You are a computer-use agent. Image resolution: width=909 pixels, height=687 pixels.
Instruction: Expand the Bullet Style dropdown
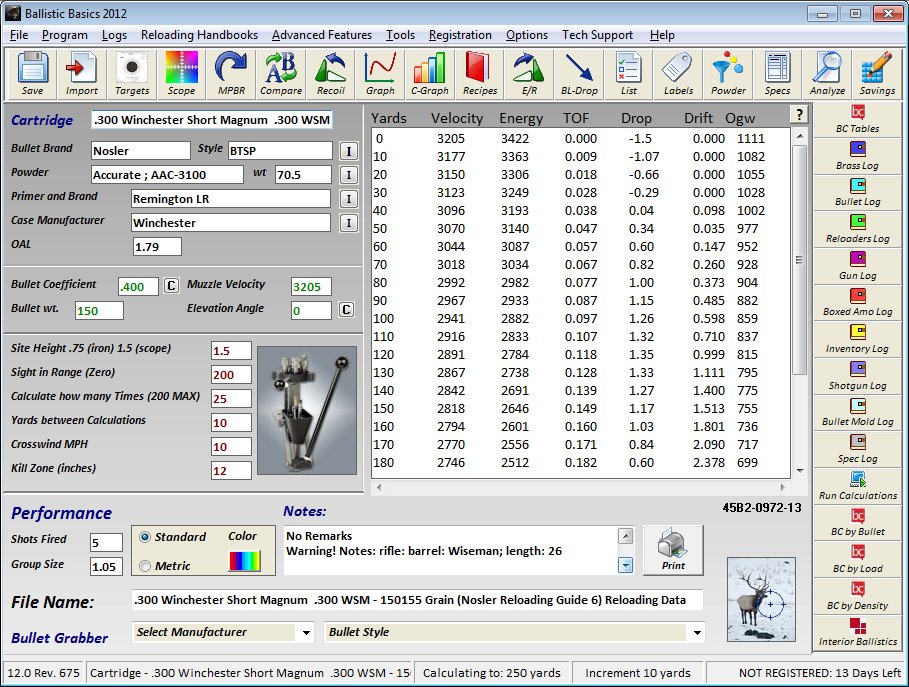697,633
